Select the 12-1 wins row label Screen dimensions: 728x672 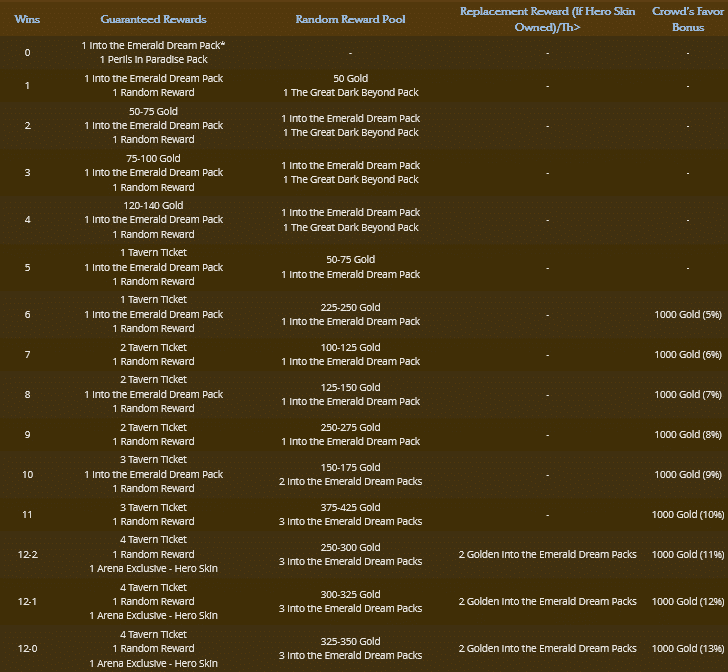[27, 601]
